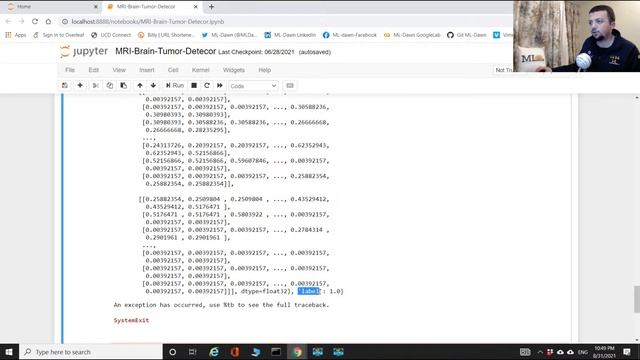Open taskbar clock and date
This screenshot has width=640, height=360.
(604, 352)
